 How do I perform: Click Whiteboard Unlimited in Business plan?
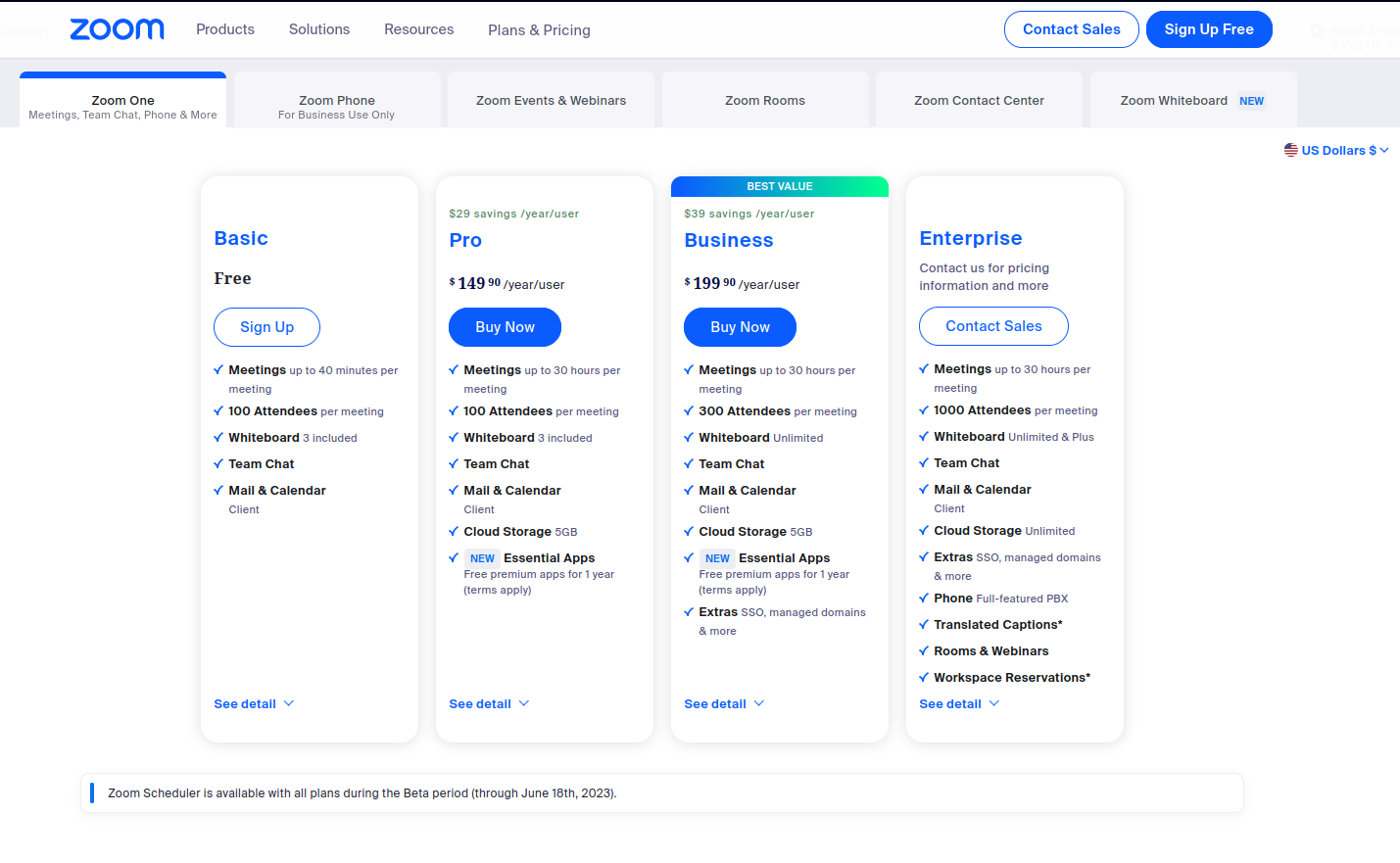[x=760, y=438]
